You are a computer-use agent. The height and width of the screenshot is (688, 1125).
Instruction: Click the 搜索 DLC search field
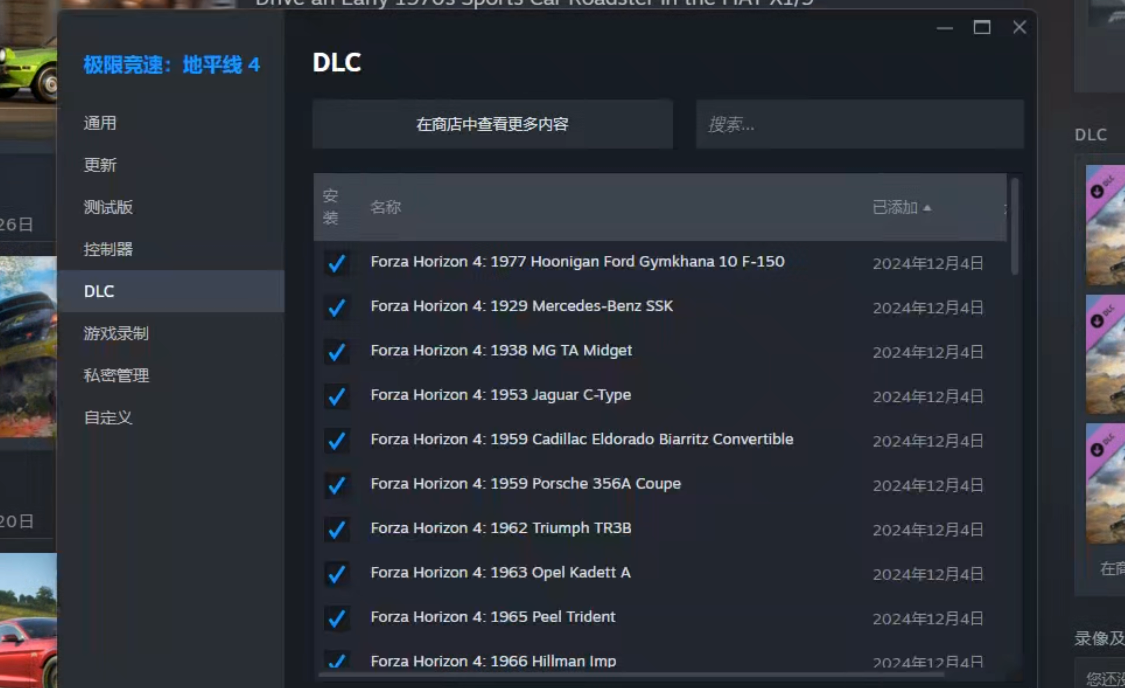click(859, 124)
